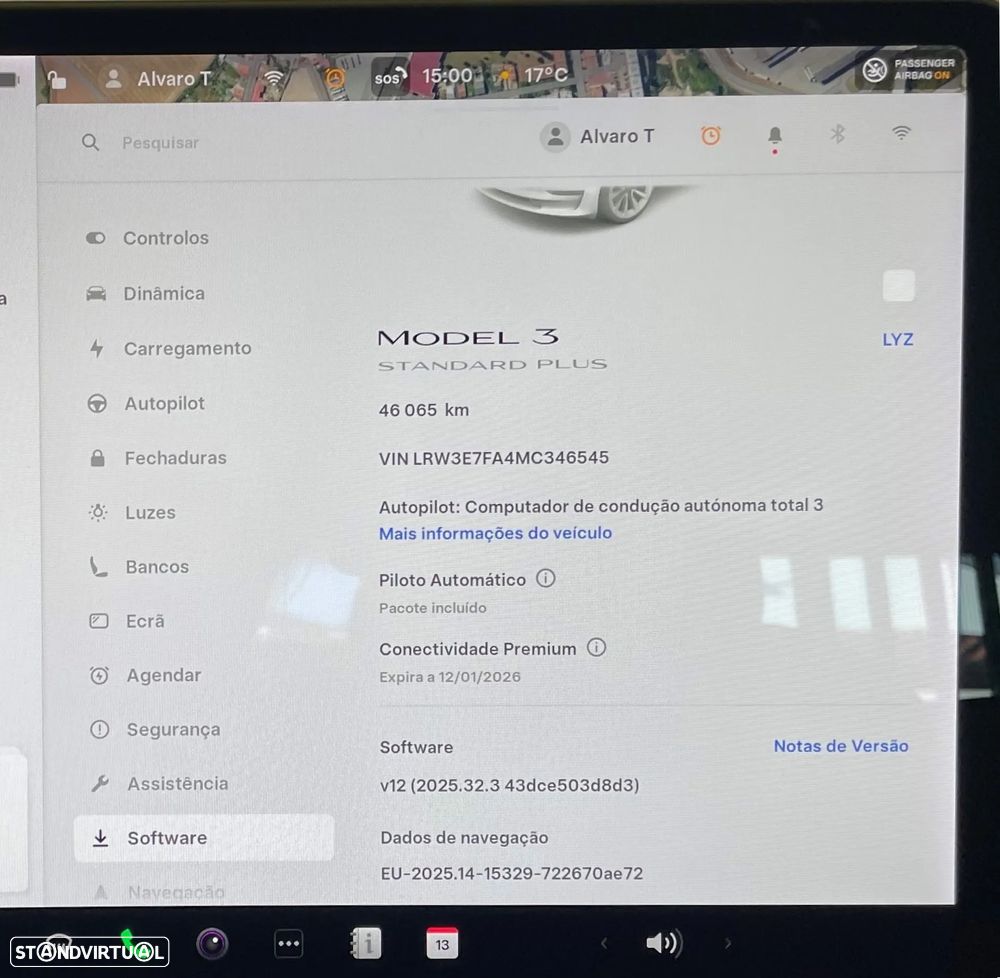Open the Autopilot settings menu
The height and width of the screenshot is (978, 1000).
[x=146, y=404]
